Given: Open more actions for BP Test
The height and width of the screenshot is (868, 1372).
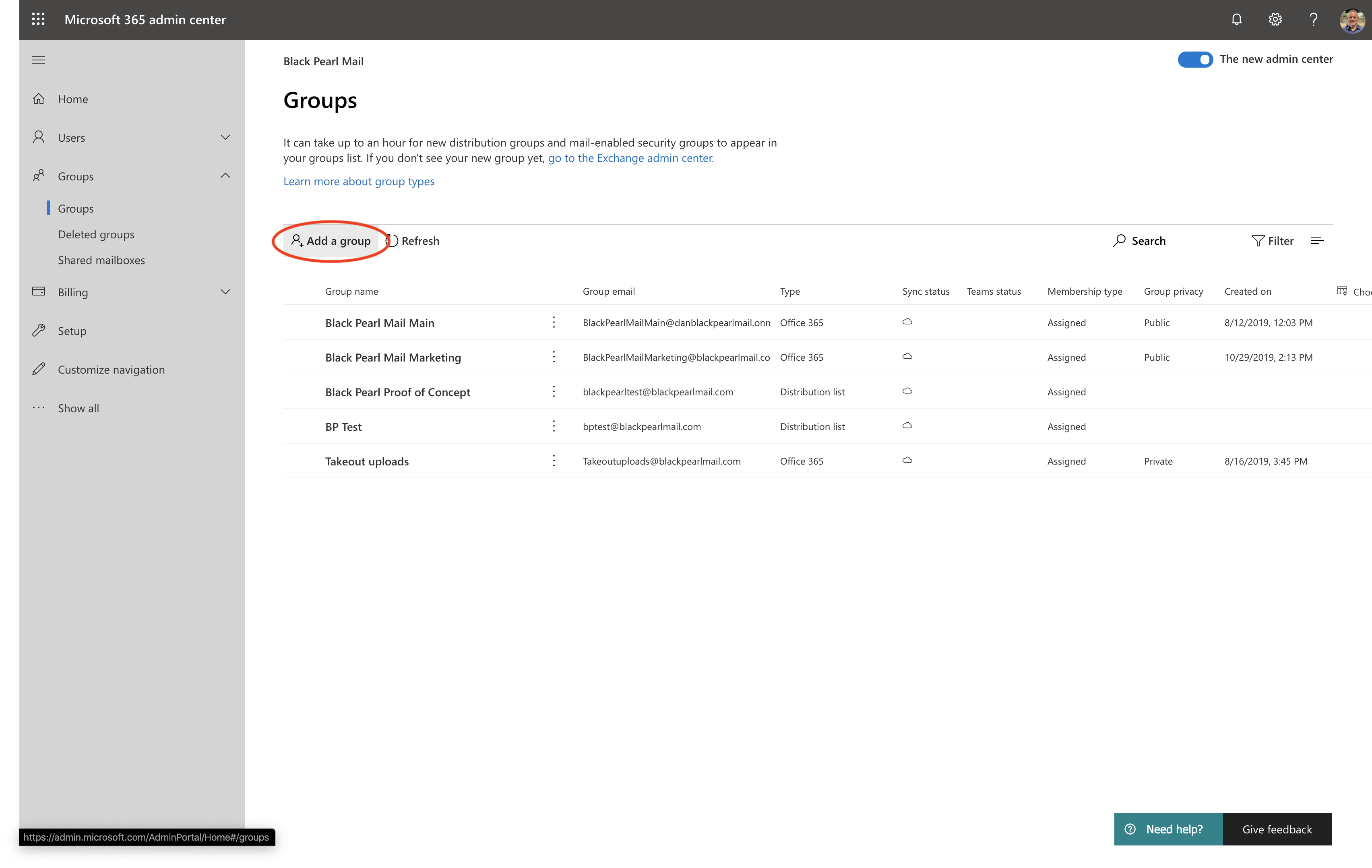Looking at the screenshot, I should click(553, 426).
